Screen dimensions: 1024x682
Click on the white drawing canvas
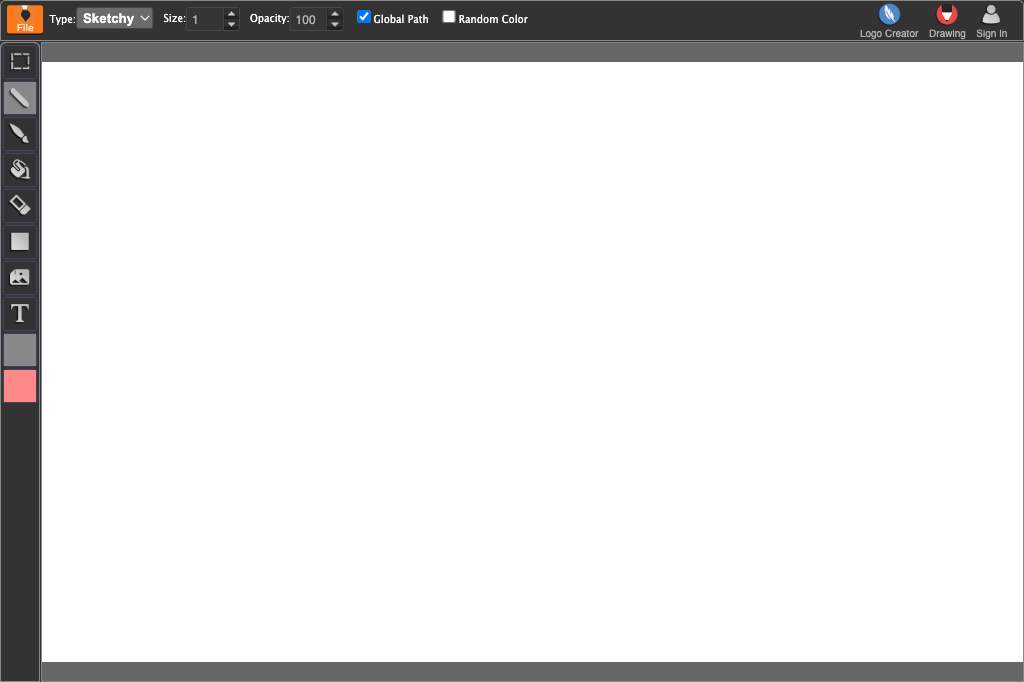point(532,362)
